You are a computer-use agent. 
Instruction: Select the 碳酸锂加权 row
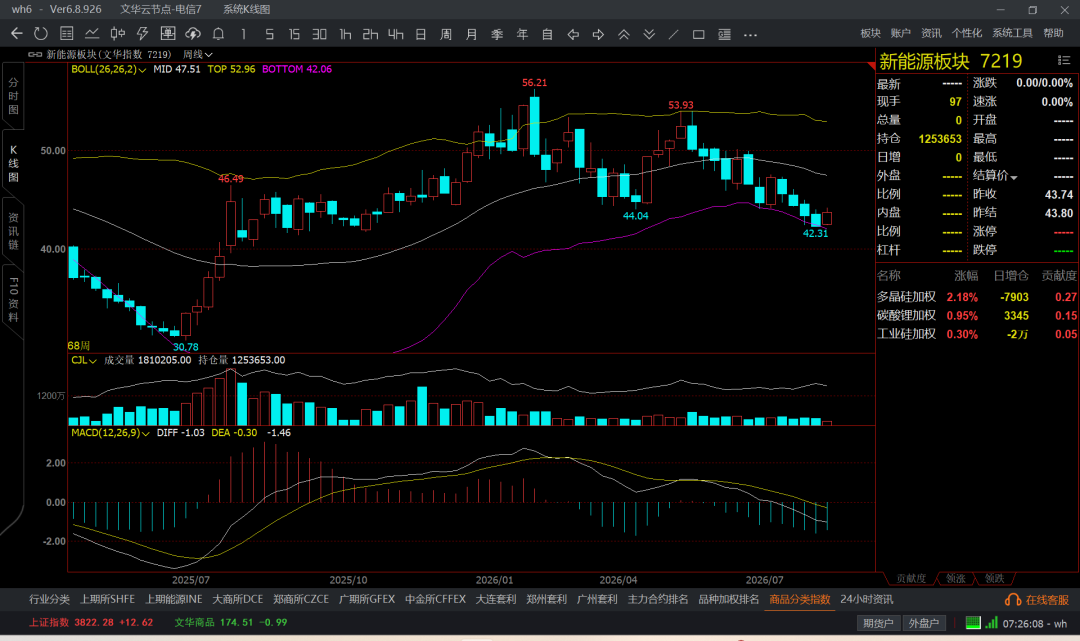[x=977, y=315]
